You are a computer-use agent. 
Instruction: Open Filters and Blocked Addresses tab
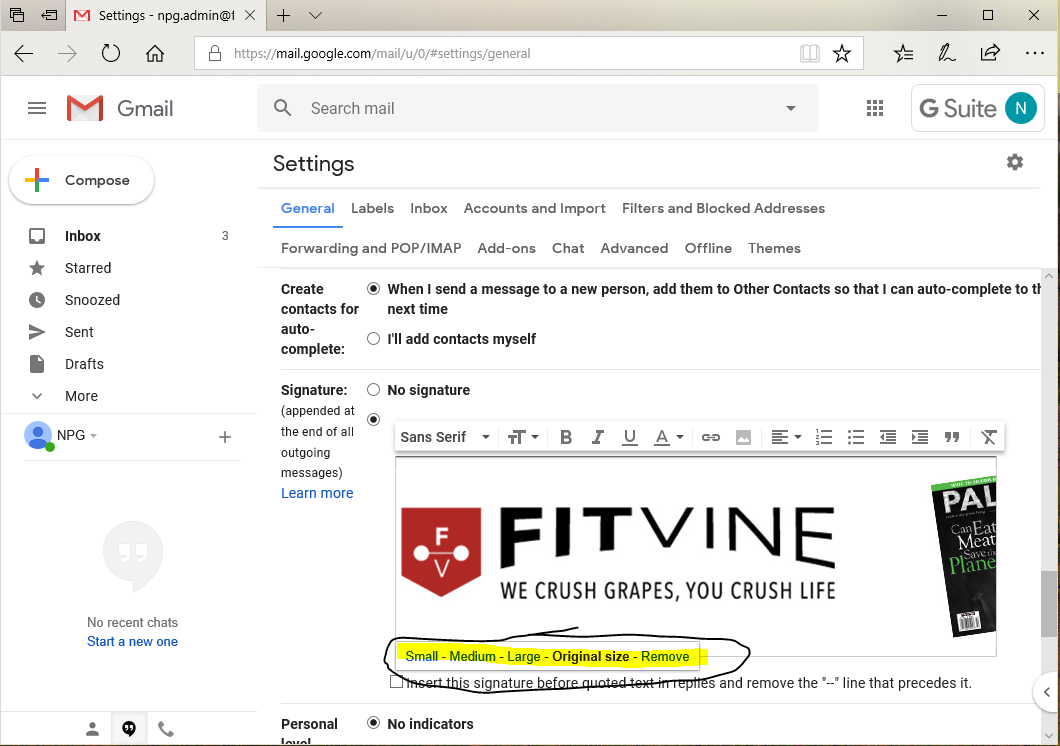pos(723,208)
